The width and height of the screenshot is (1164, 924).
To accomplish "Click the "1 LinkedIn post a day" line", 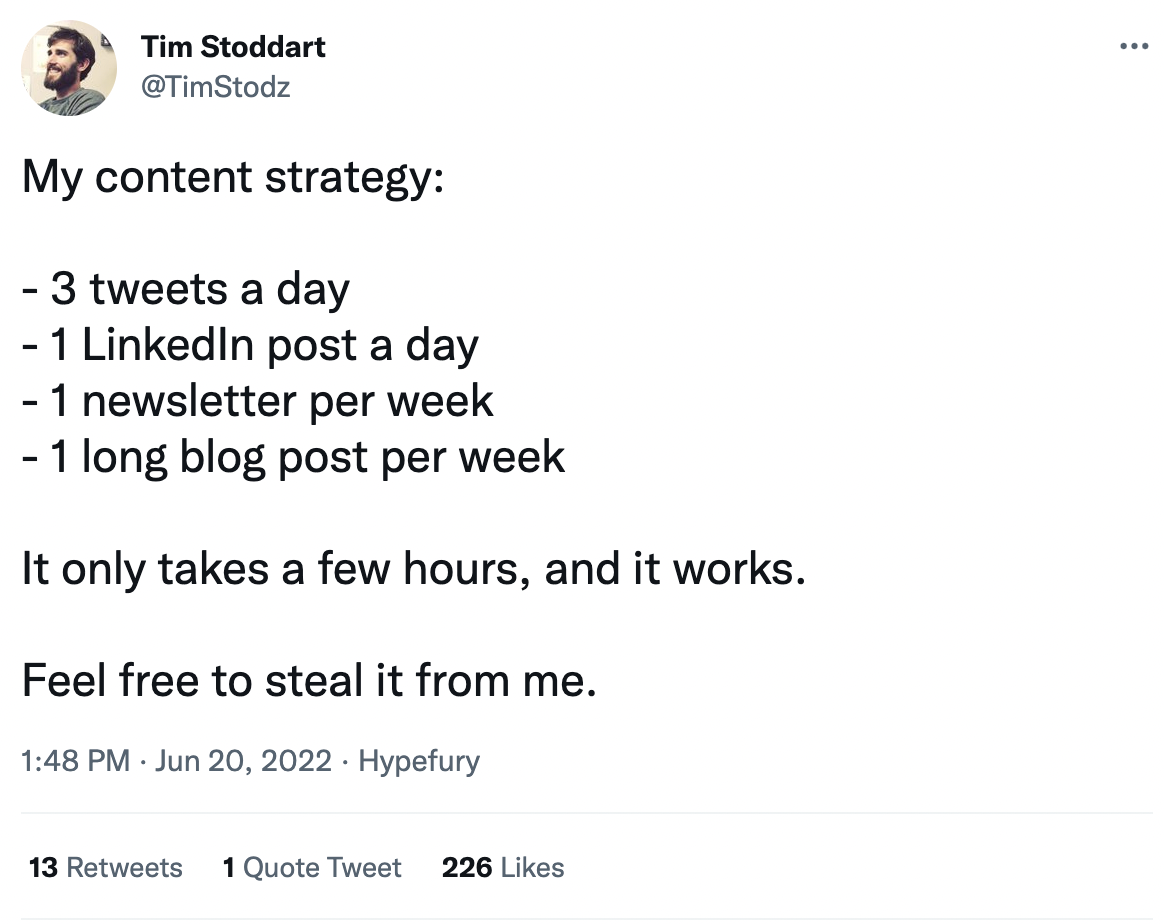I will (x=250, y=346).
